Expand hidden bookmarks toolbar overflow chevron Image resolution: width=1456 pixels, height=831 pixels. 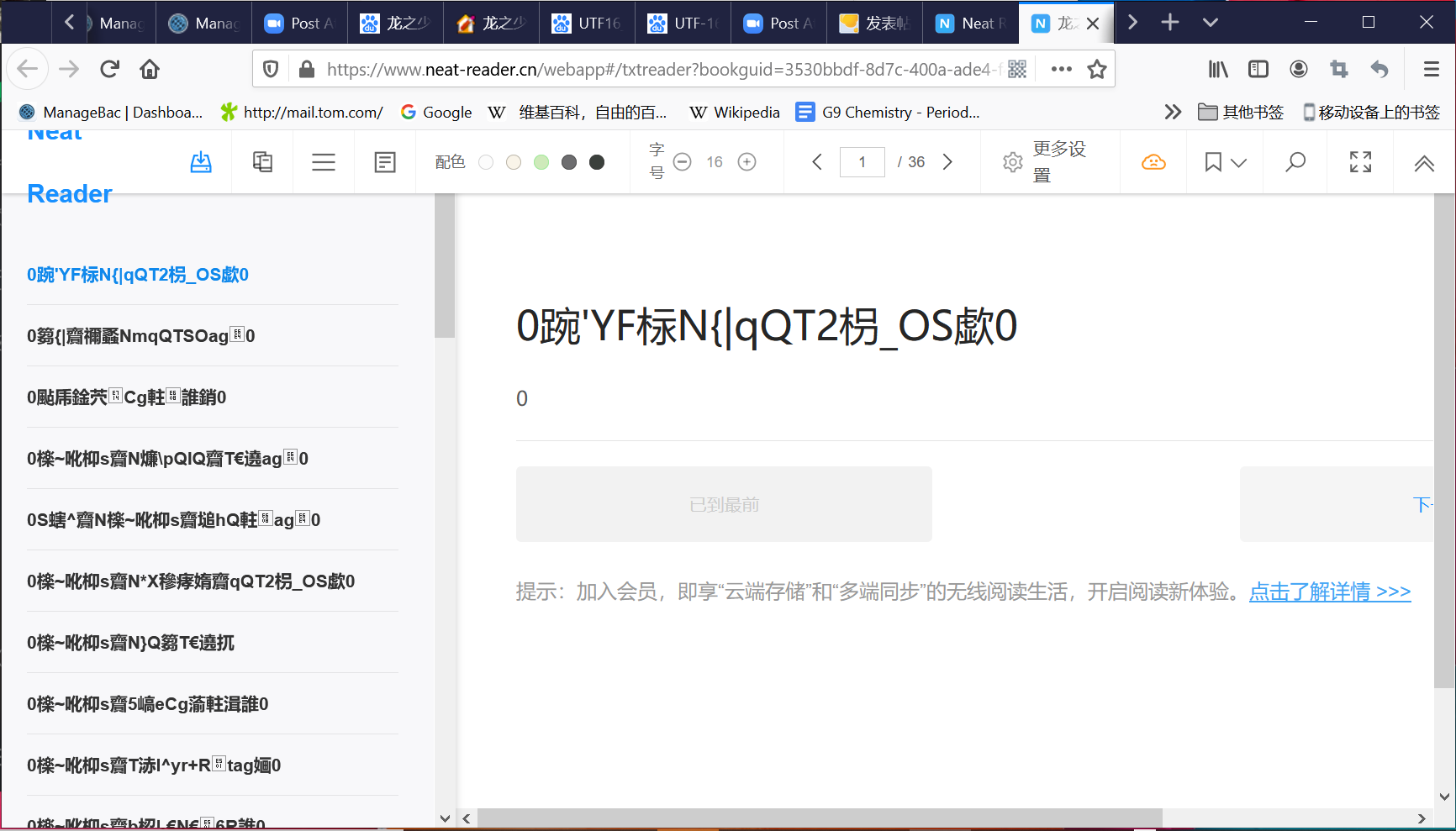click(1173, 112)
